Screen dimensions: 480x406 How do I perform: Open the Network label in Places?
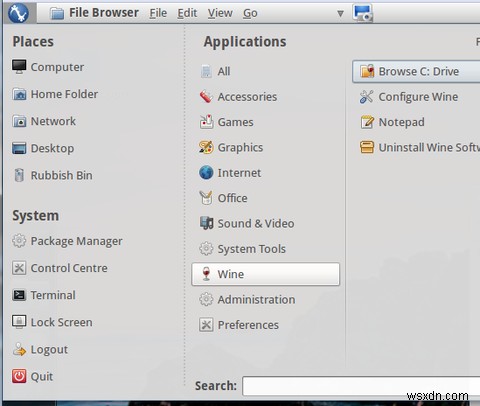click(x=53, y=121)
